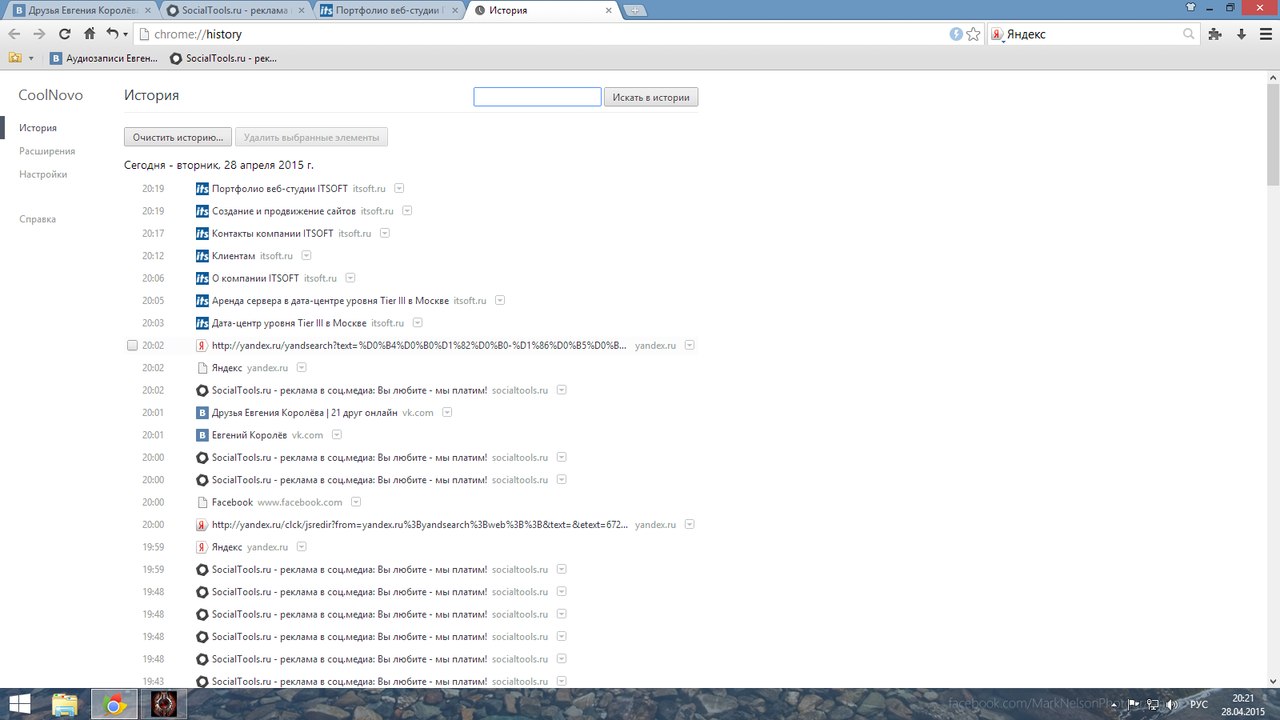Open Справка in the left sidebar
The width and height of the screenshot is (1280, 720).
tap(37, 219)
